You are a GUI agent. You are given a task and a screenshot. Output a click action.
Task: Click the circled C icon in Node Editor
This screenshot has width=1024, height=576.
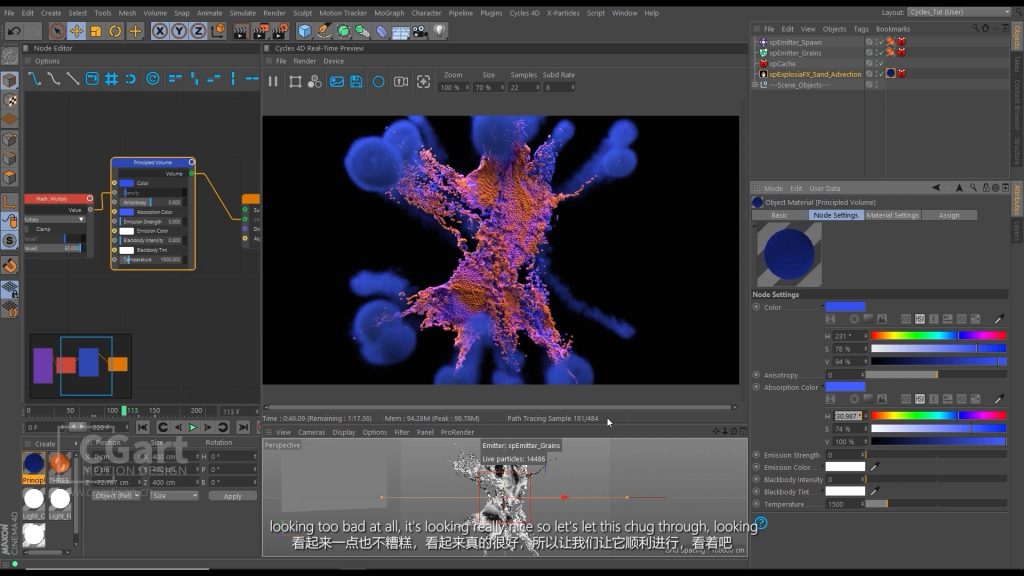(x=152, y=79)
